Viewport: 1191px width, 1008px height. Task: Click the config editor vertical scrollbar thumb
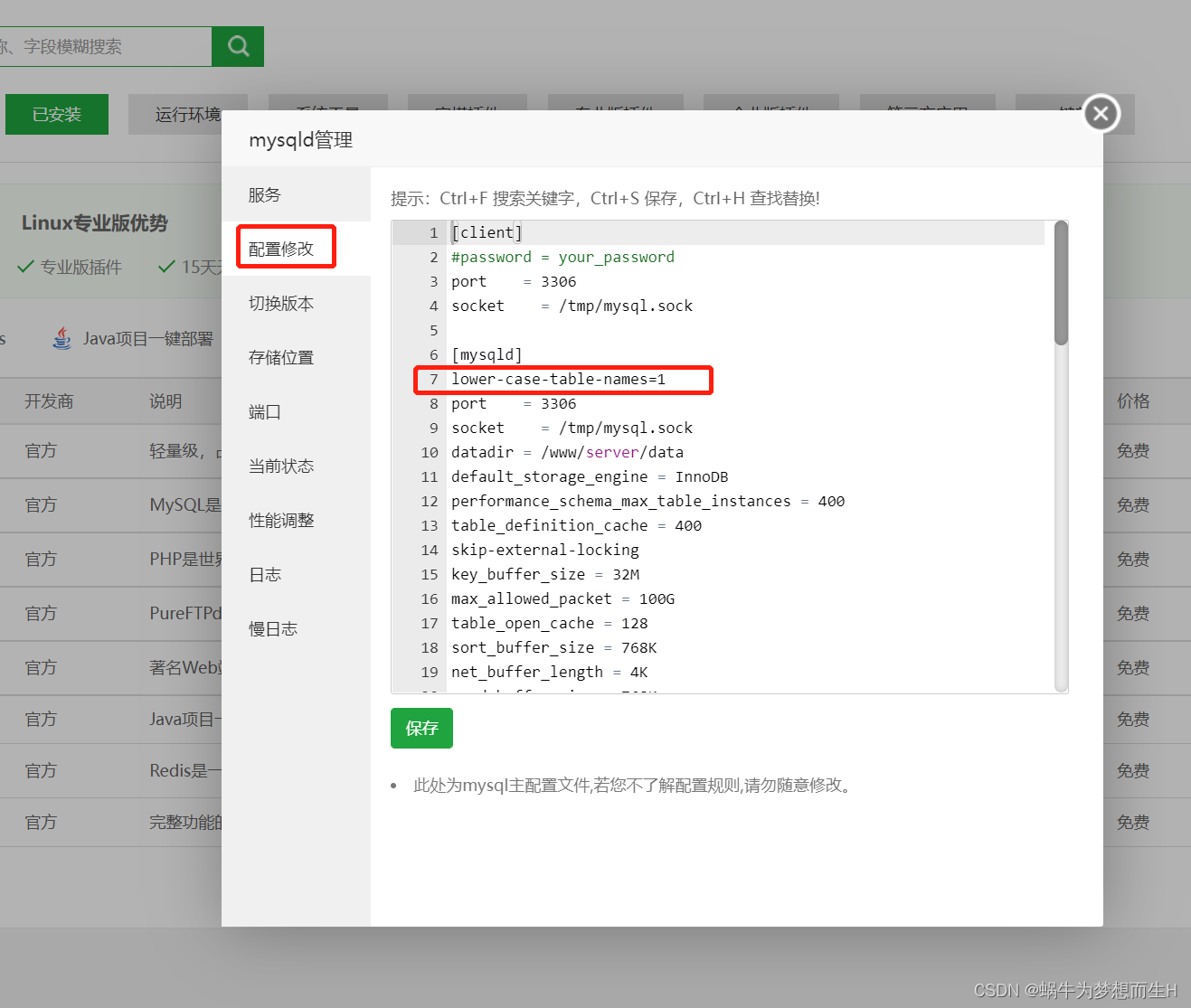tap(1061, 283)
